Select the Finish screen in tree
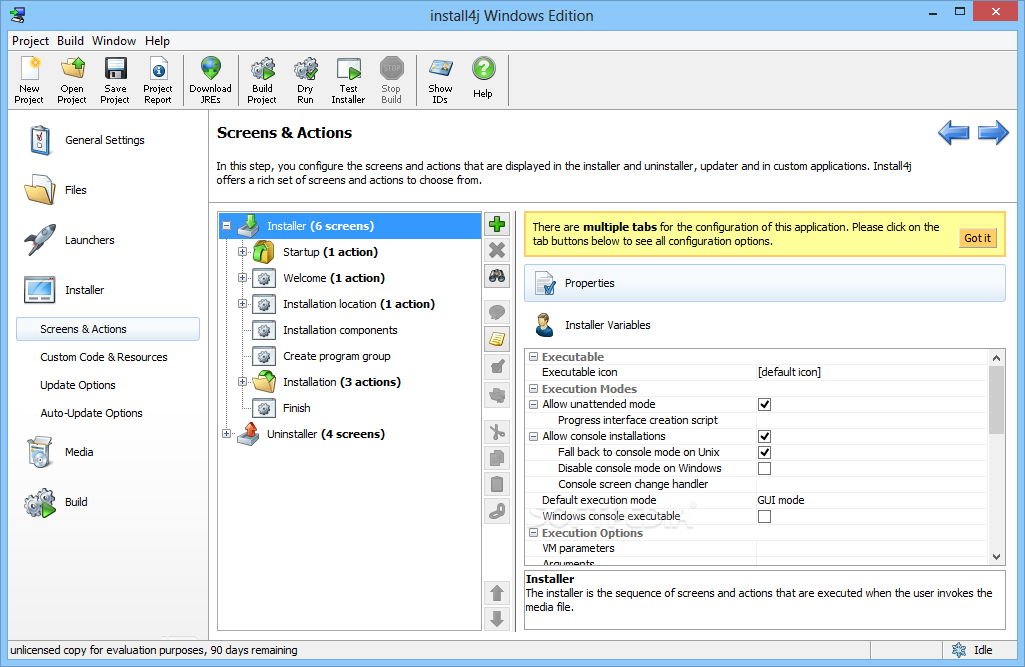Screen dimensions: 1025x667 coord(297,408)
